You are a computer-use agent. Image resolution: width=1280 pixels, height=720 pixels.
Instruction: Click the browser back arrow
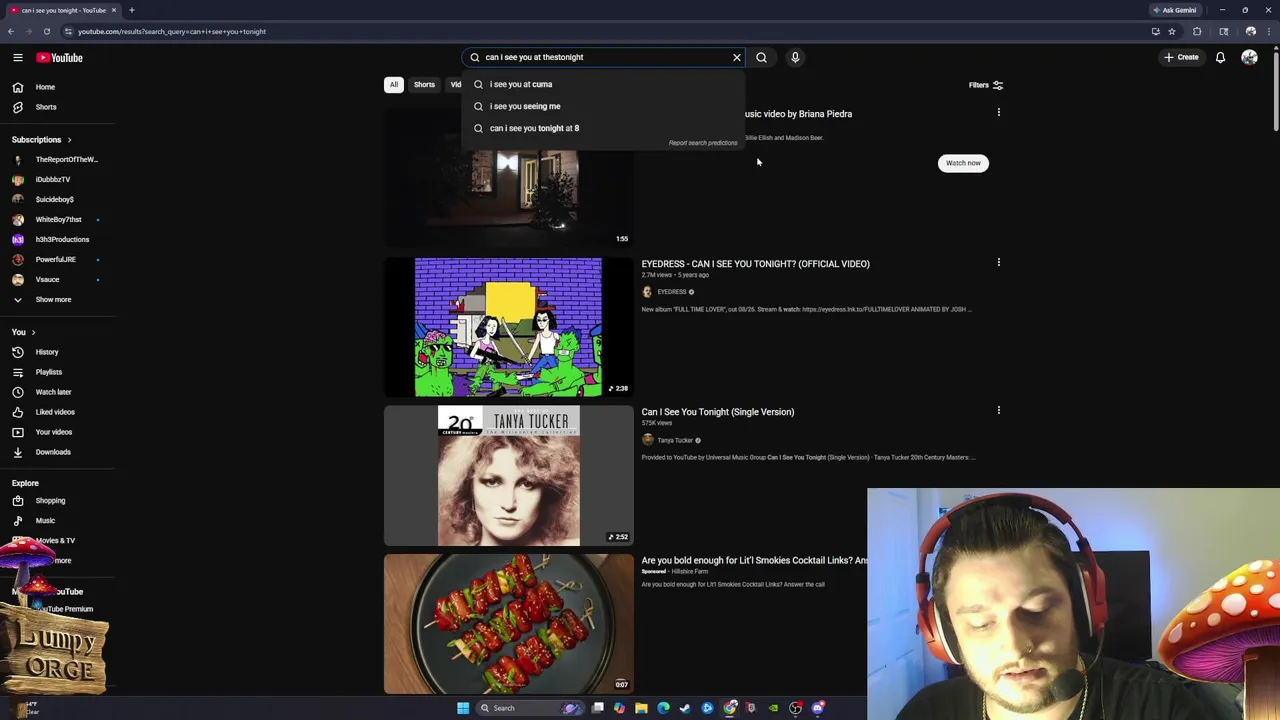[x=11, y=31]
